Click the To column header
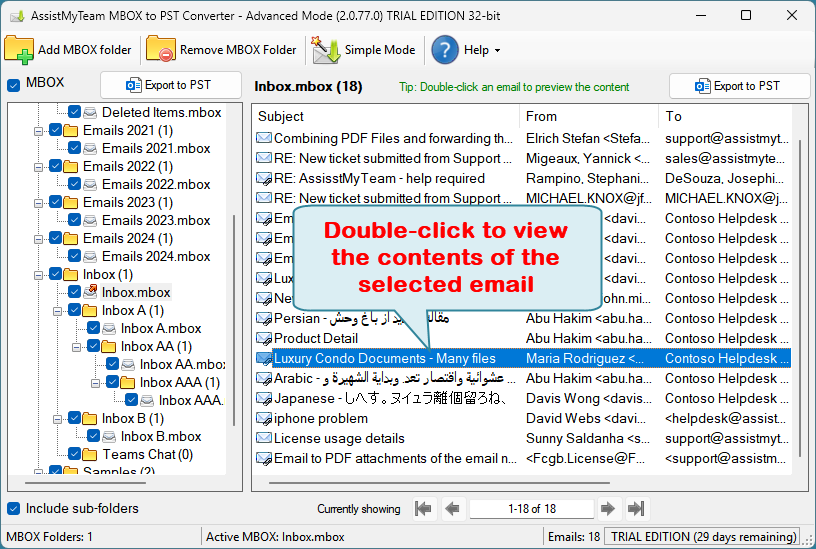816x549 pixels. (725, 117)
